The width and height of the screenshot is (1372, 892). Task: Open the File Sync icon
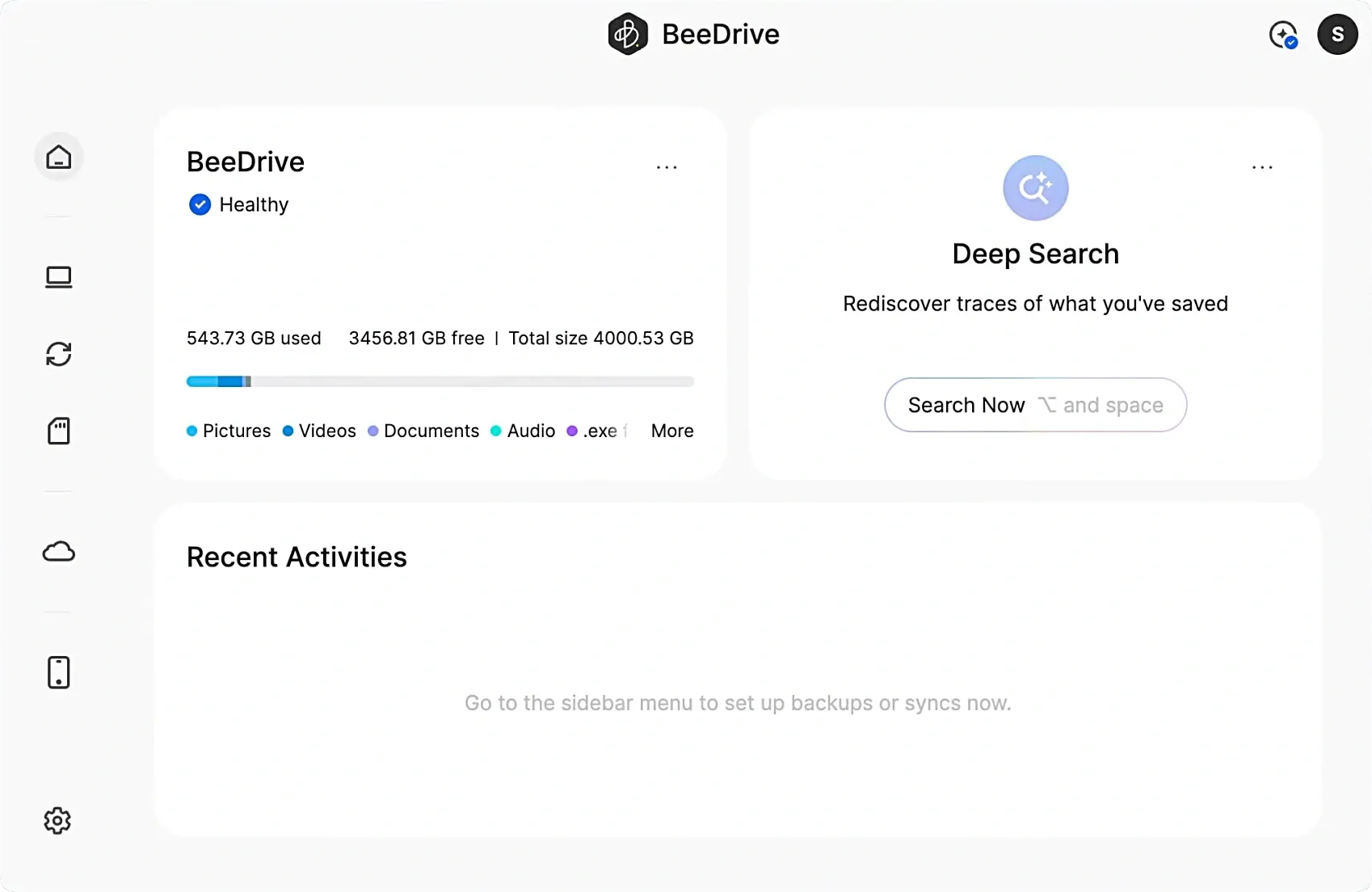(58, 354)
